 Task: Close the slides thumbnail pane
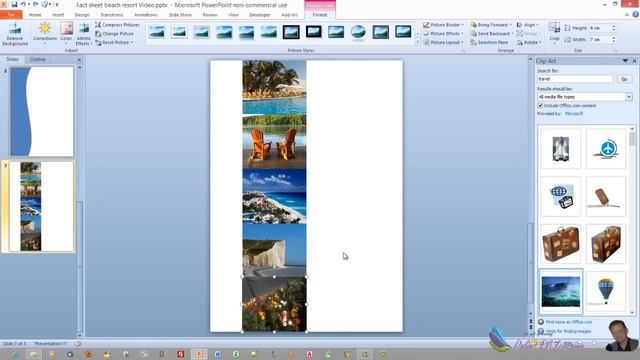[79, 60]
